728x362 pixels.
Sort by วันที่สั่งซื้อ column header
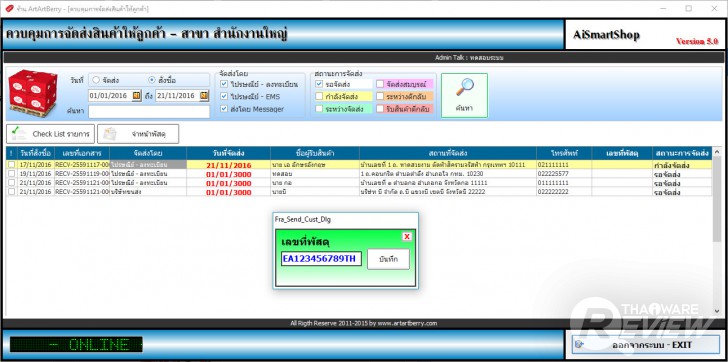pos(35,153)
